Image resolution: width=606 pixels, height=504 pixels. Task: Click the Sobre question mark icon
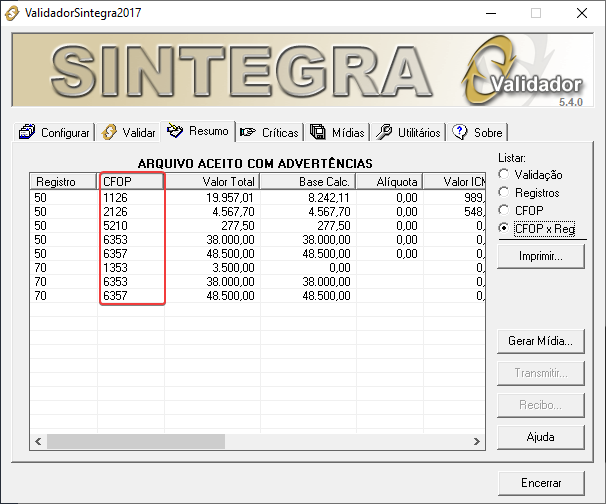point(460,132)
